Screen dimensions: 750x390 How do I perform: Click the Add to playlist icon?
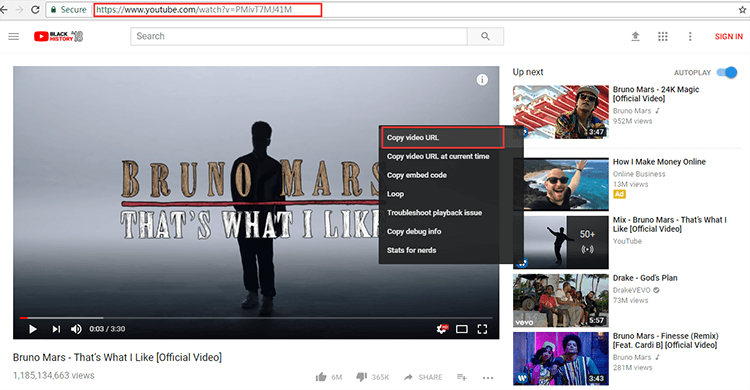[x=462, y=377]
